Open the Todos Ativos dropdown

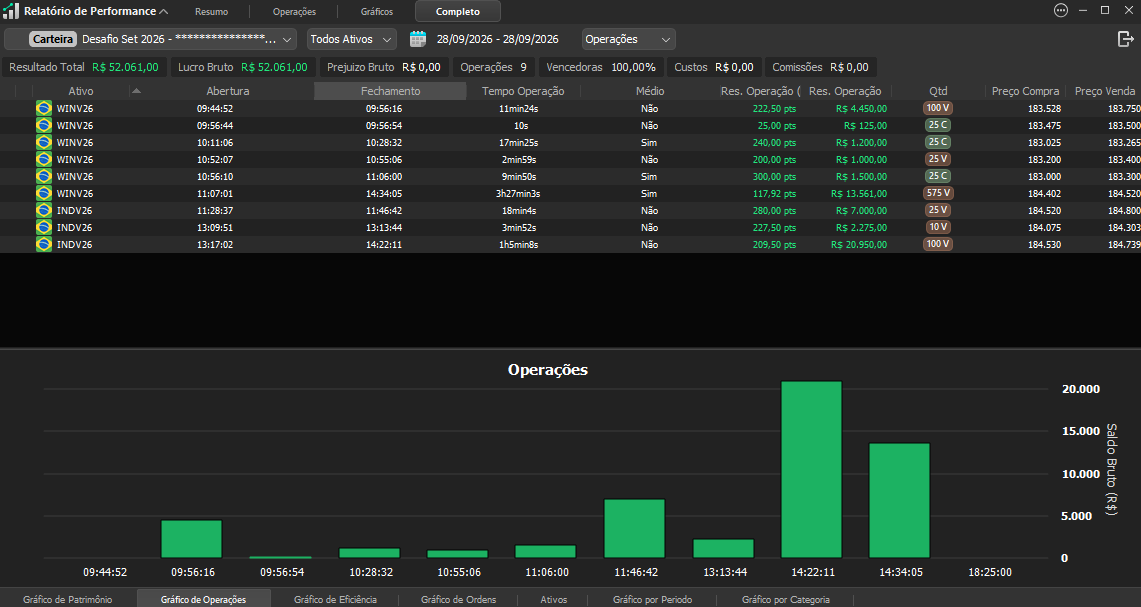351,39
